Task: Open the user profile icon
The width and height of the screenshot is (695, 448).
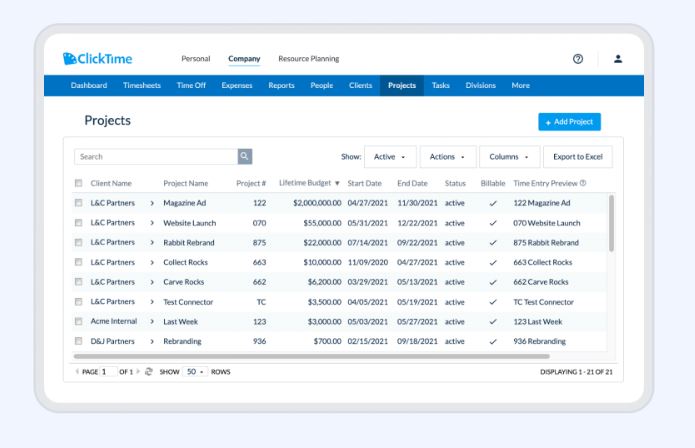Action: 618,58
